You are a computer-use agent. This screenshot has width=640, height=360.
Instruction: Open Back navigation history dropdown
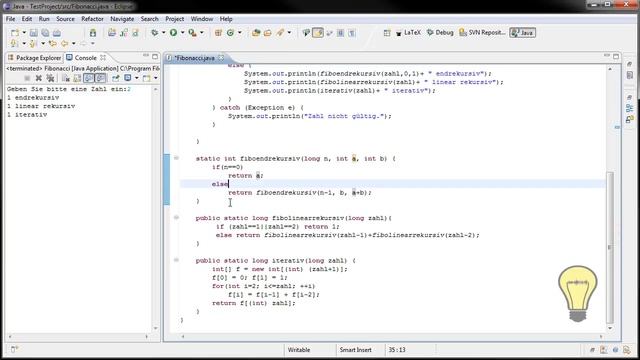click(x=73, y=43)
